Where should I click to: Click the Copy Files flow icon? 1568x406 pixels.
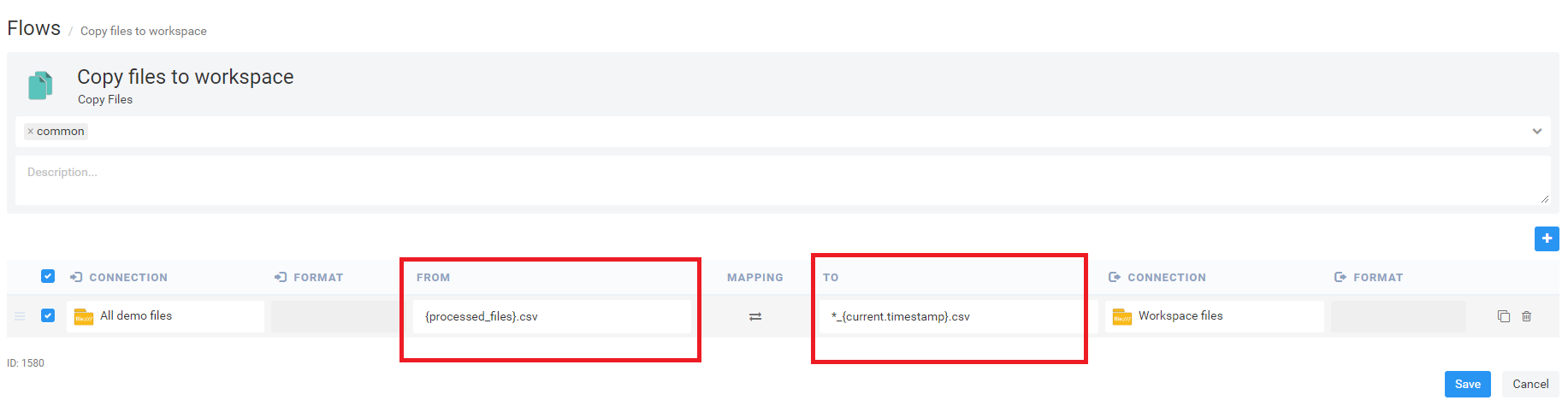click(x=40, y=85)
